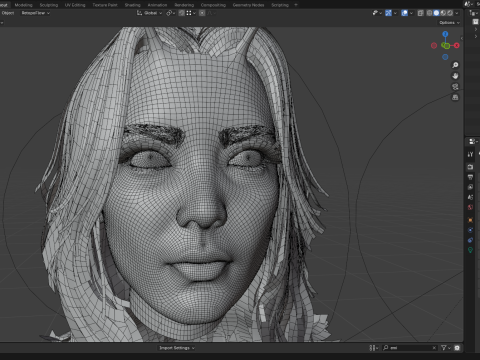Toggle the Show Overlays button
Viewport: 480px width, 360px height.
click(x=405, y=13)
